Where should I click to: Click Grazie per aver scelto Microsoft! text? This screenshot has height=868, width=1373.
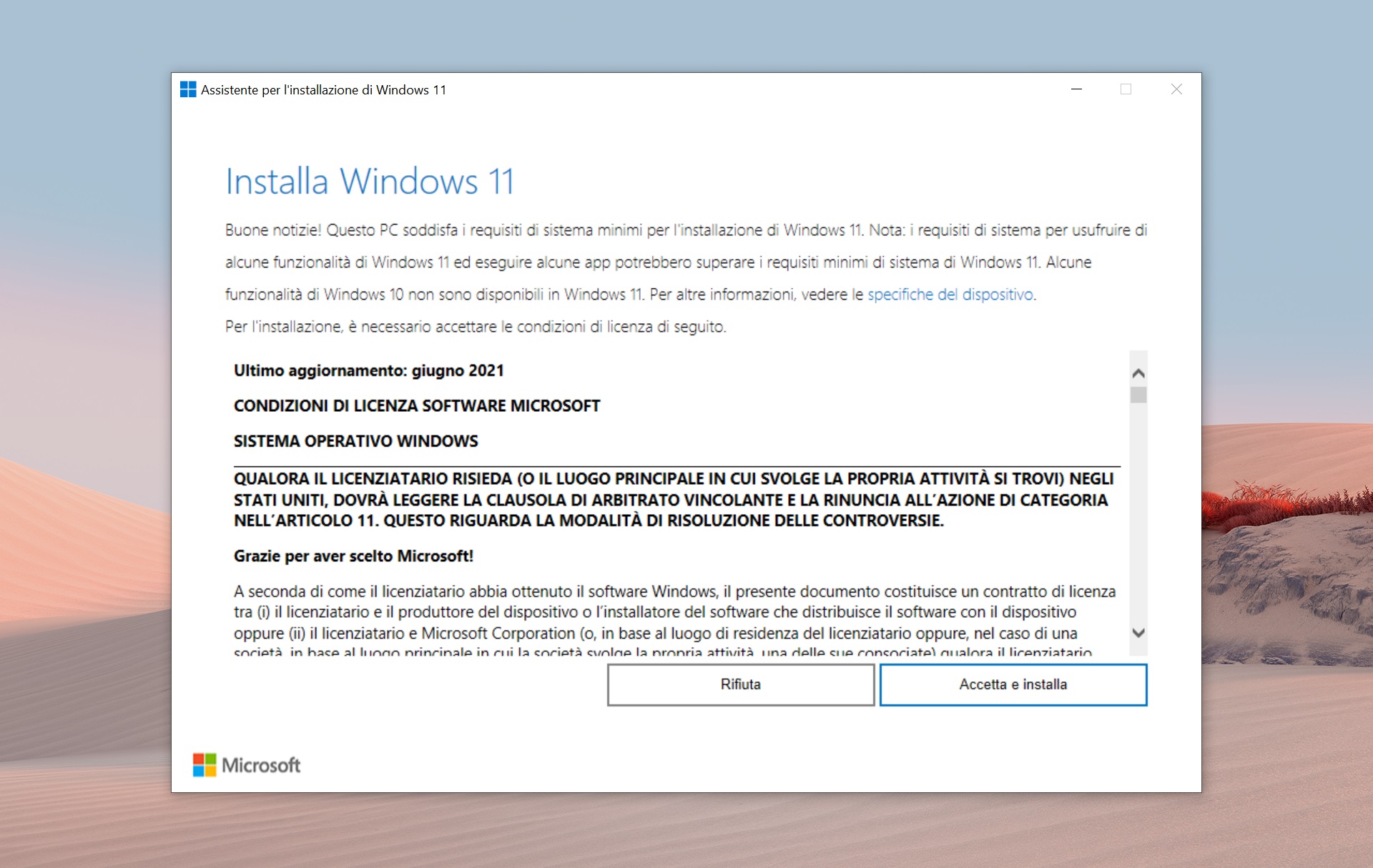click(x=353, y=556)
